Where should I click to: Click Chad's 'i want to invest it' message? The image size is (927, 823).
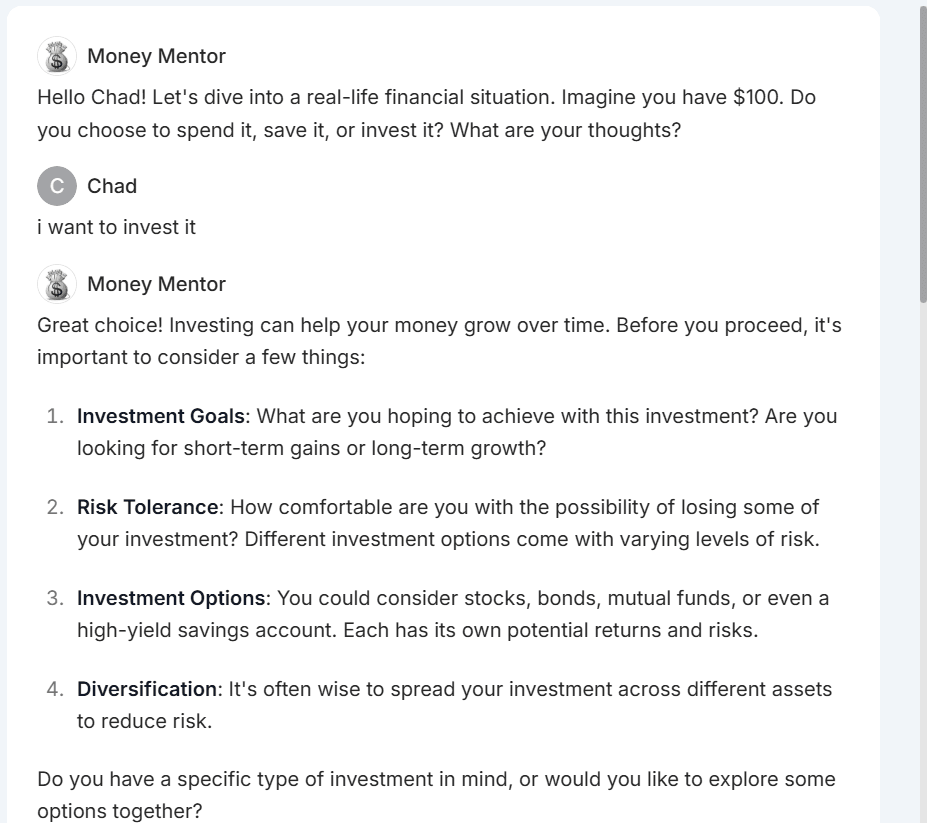(116, 227)
